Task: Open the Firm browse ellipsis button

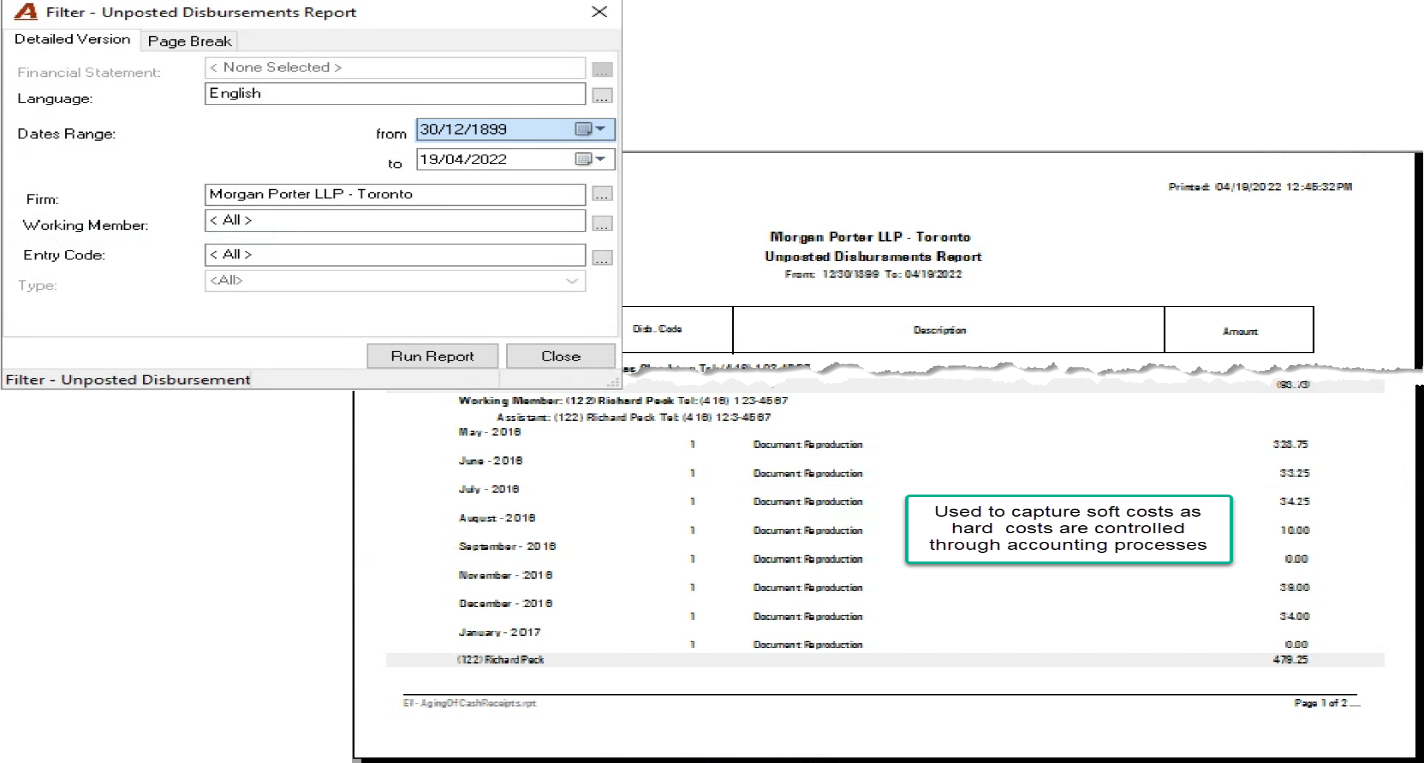Action: tap(601, 195)
